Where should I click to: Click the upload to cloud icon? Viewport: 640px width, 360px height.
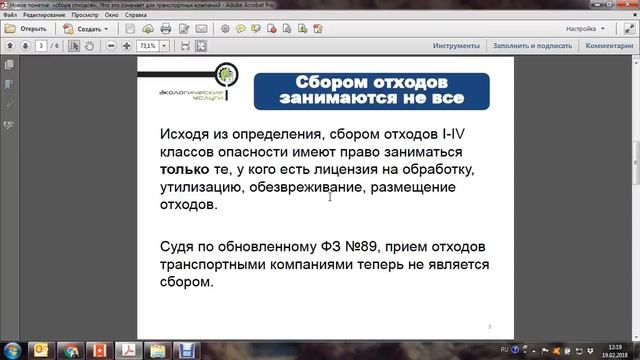[148, 29]
